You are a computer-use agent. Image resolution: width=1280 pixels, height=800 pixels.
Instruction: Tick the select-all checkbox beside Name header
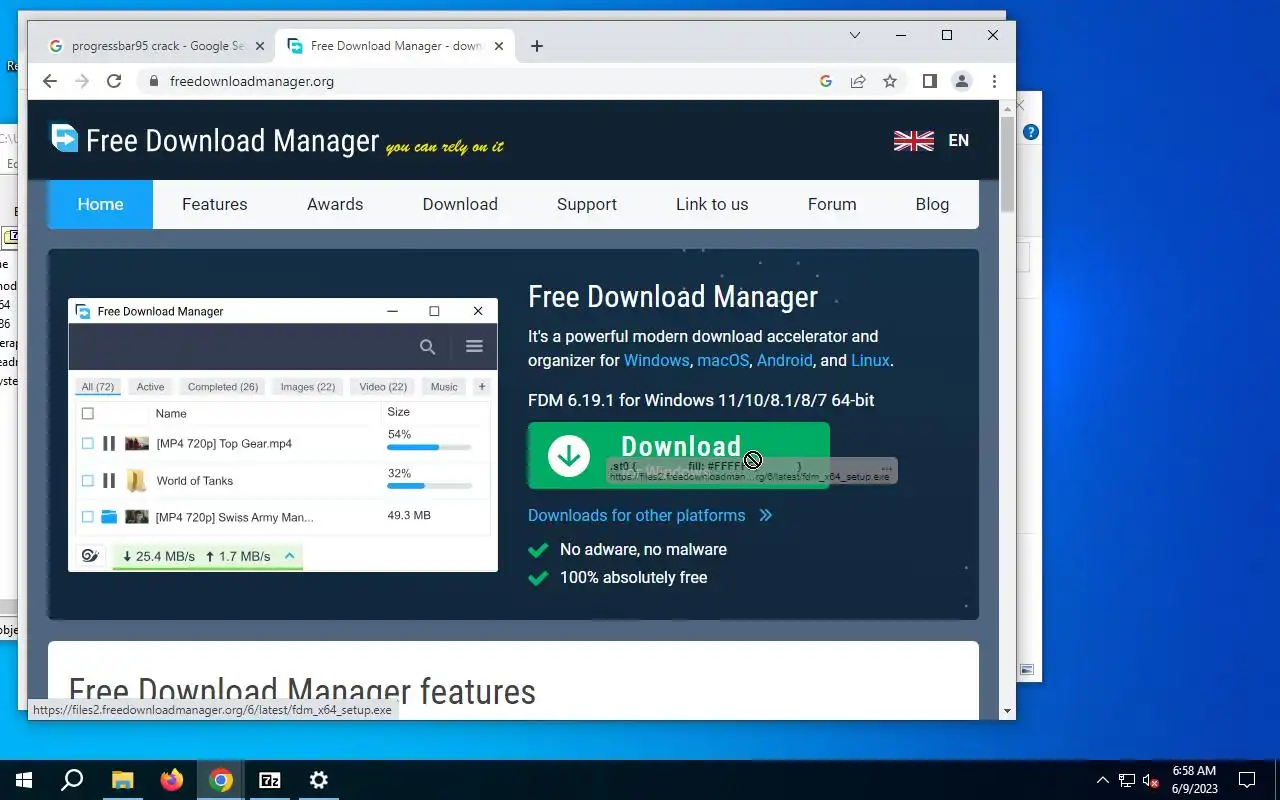click(88, 413)
